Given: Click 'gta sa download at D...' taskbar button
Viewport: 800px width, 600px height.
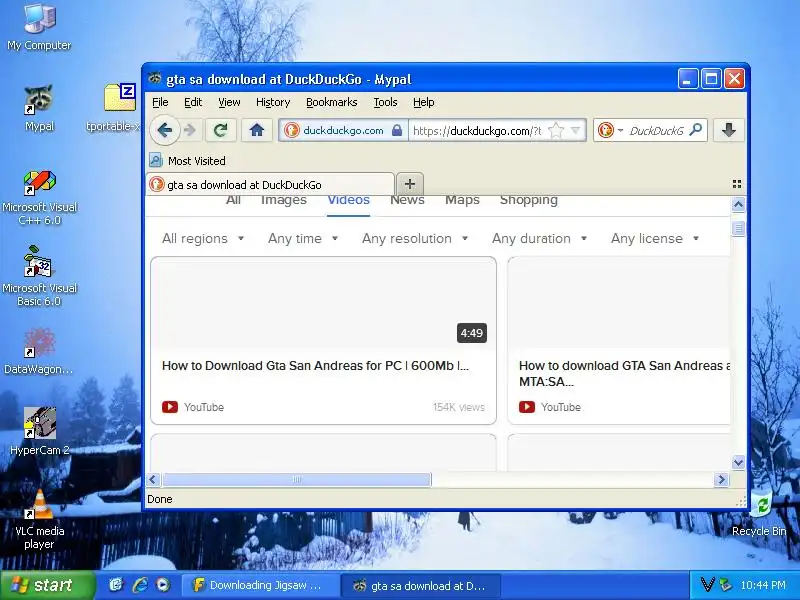Looking at the screenshot, I should coord(420,585).
